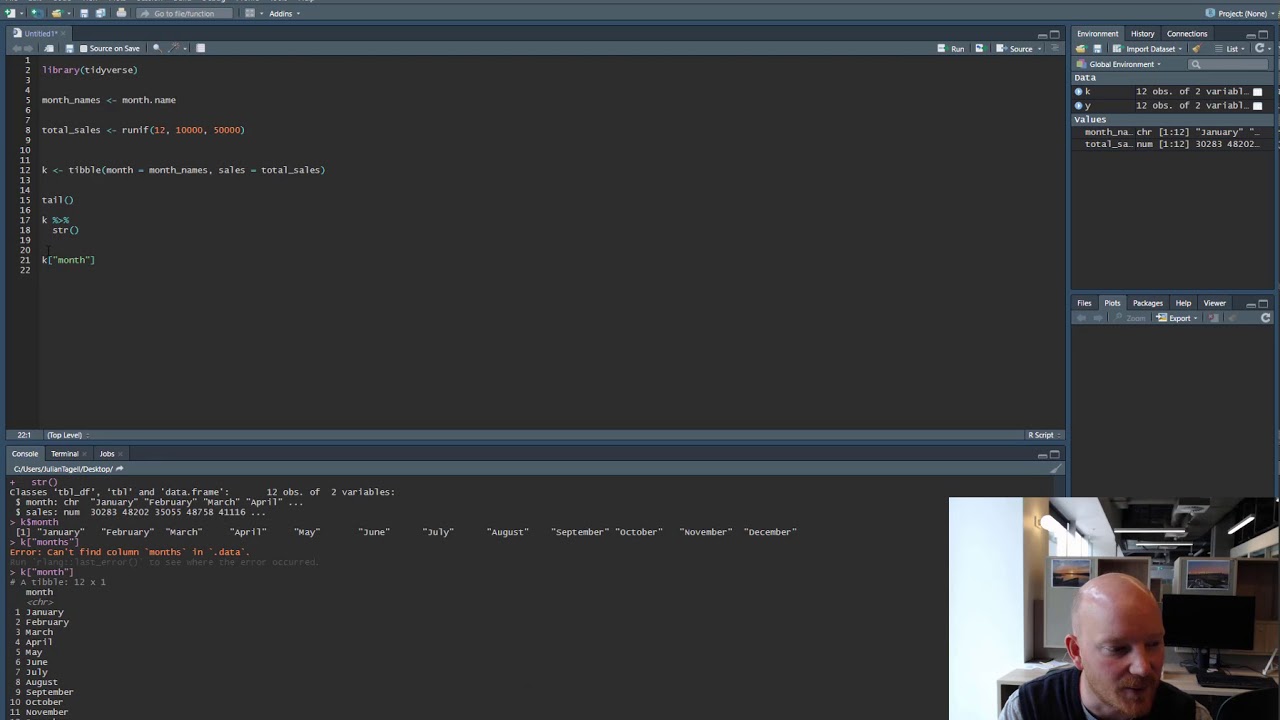The width and height of the screenshot is (1280, 720).
Task: Clear environment objects with broom icon
Action: [x=1196, y=48]
